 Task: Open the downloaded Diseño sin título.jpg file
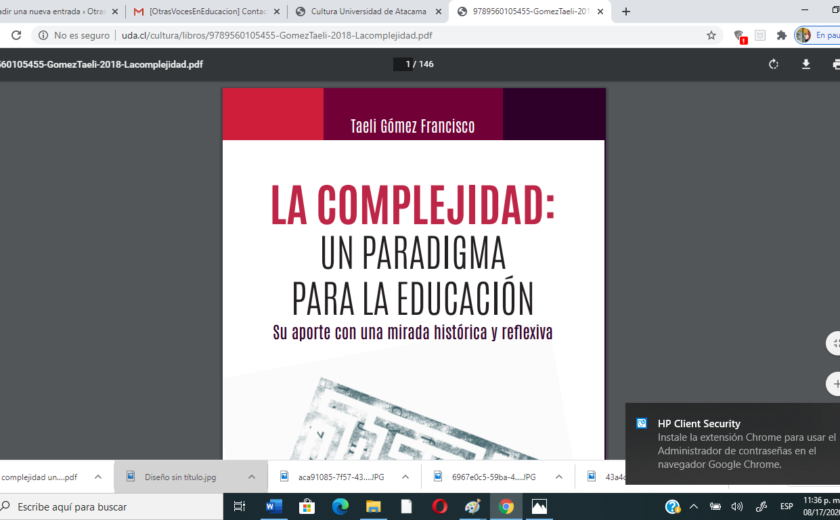(178, 477)
